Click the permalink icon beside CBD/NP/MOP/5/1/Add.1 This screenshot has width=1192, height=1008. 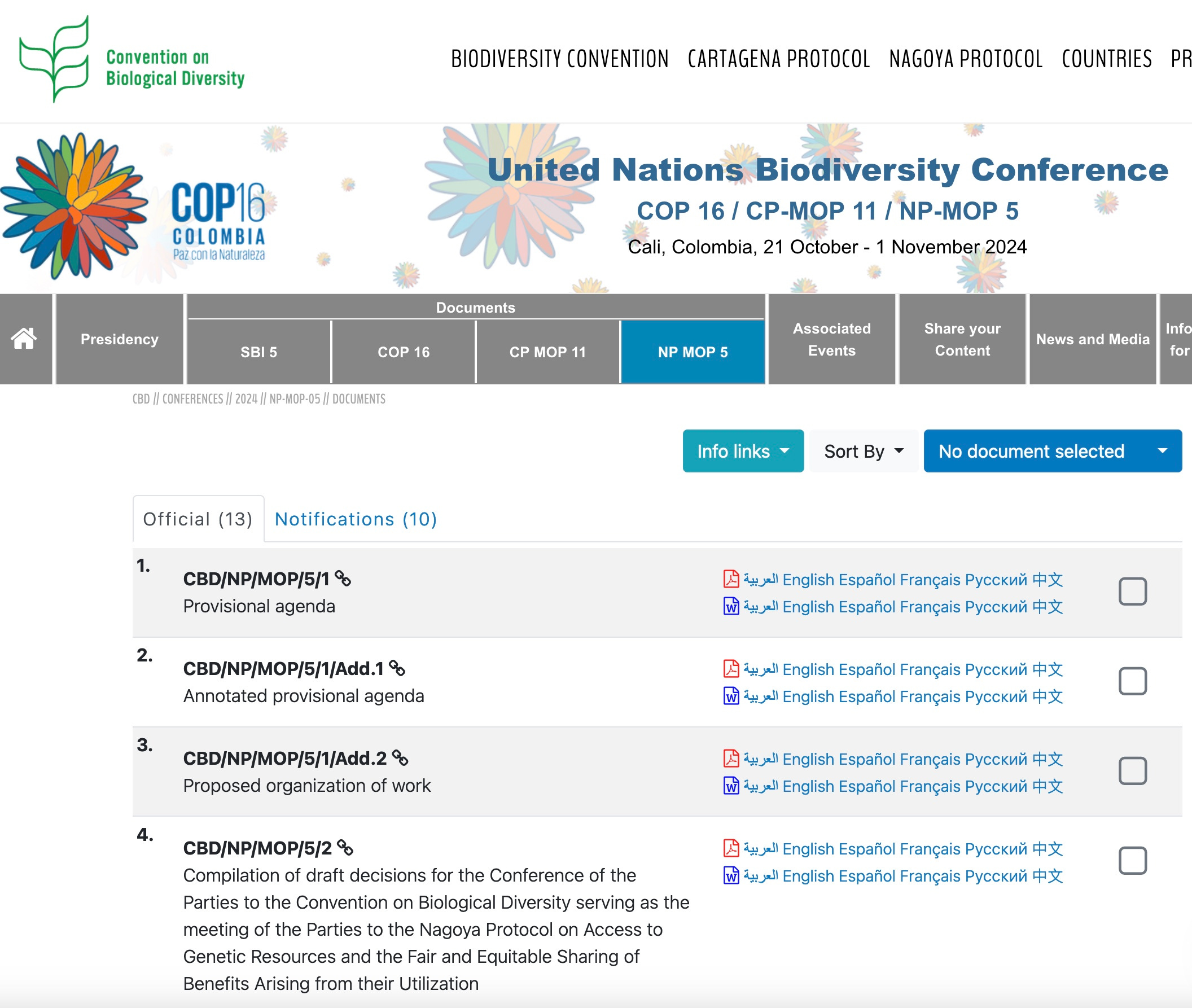[397, 668]
